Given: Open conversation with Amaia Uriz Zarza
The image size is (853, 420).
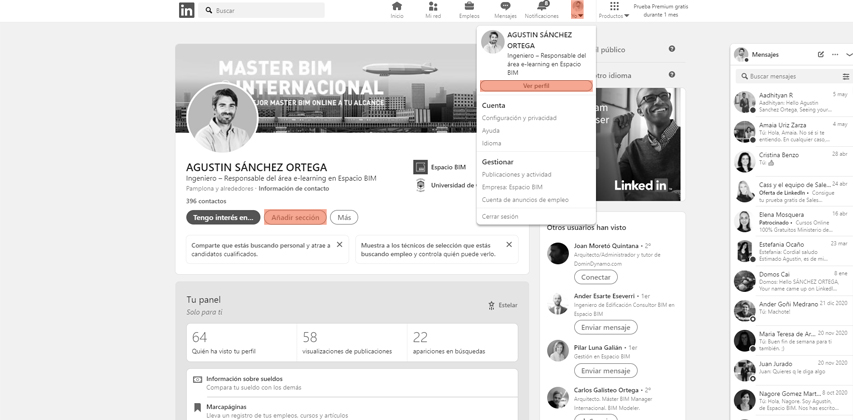Looking at the screenshot, I should pyautogui.click(x=792, y=132).
